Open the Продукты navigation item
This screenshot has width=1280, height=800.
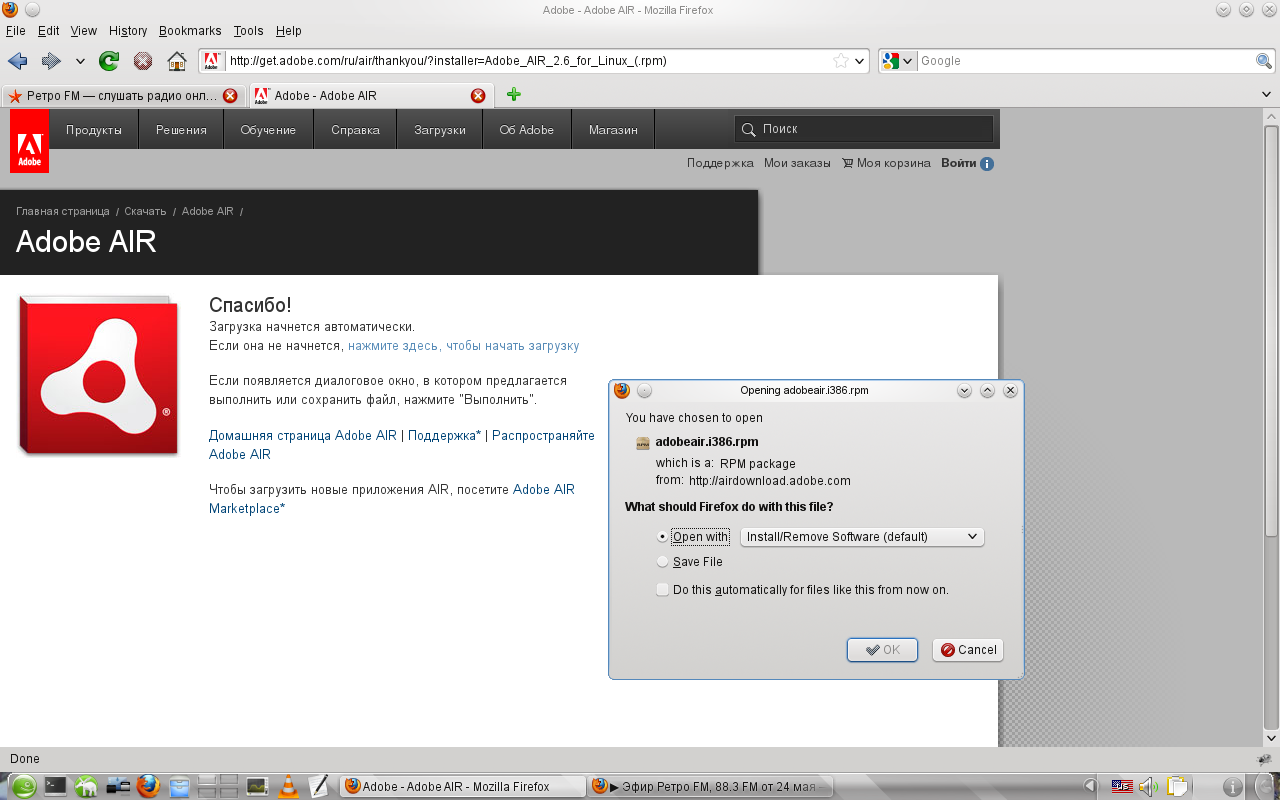point(94,130)
